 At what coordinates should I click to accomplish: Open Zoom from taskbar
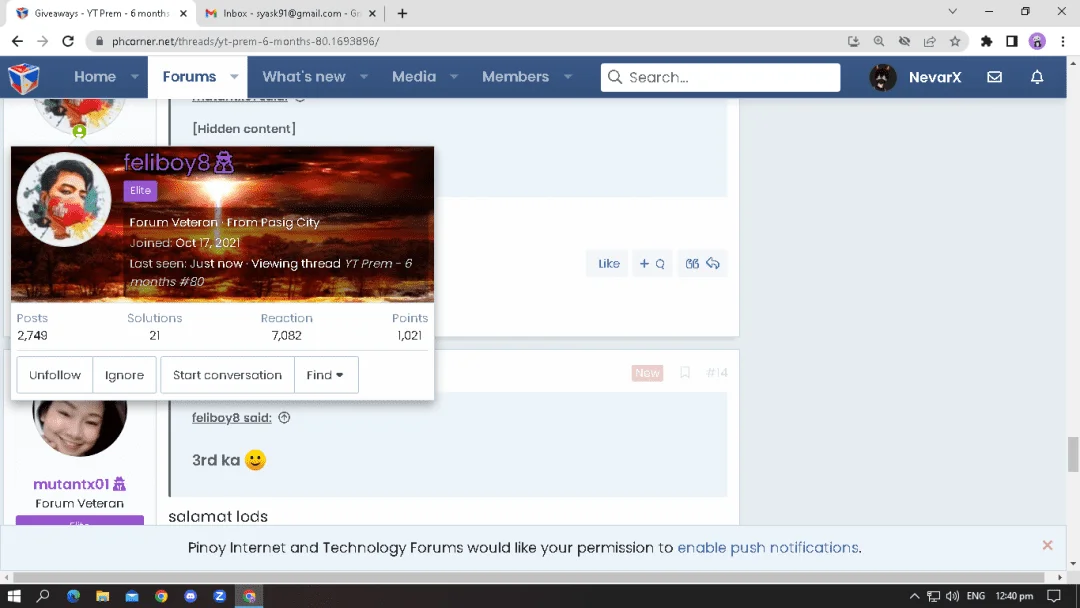coord(220,596)
